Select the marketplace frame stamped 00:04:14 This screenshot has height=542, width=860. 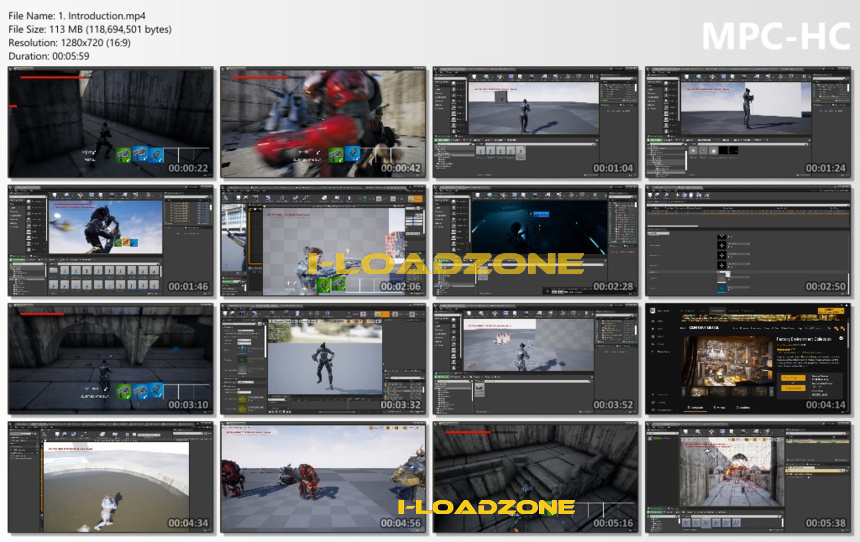pos(748,359)
